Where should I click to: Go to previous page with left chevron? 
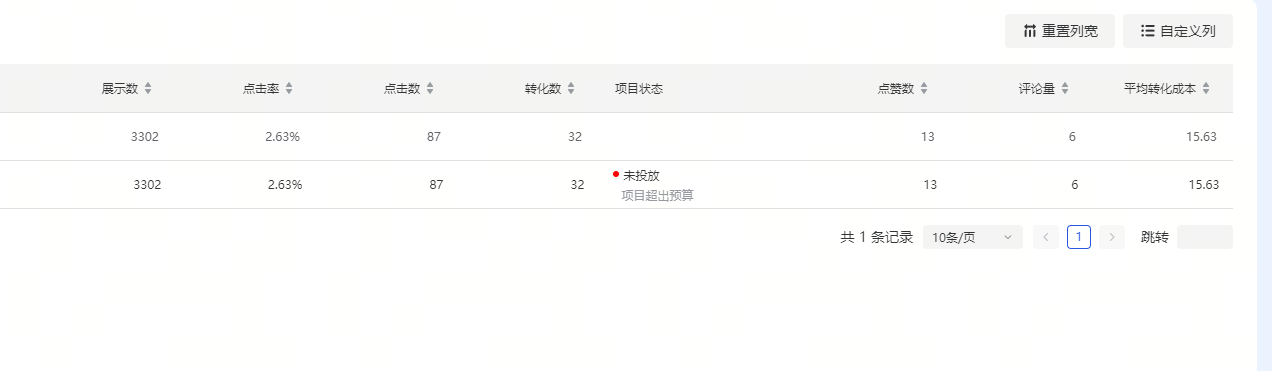click(1046, 237)
